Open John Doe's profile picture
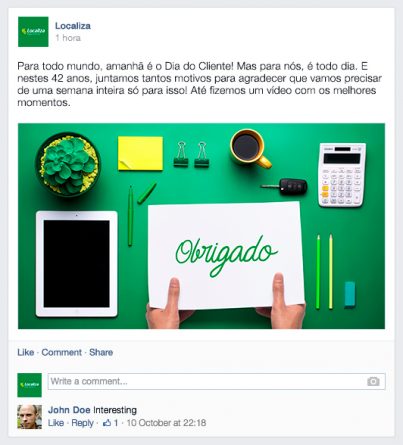403x445 pixels. click(x=30, y=417)
